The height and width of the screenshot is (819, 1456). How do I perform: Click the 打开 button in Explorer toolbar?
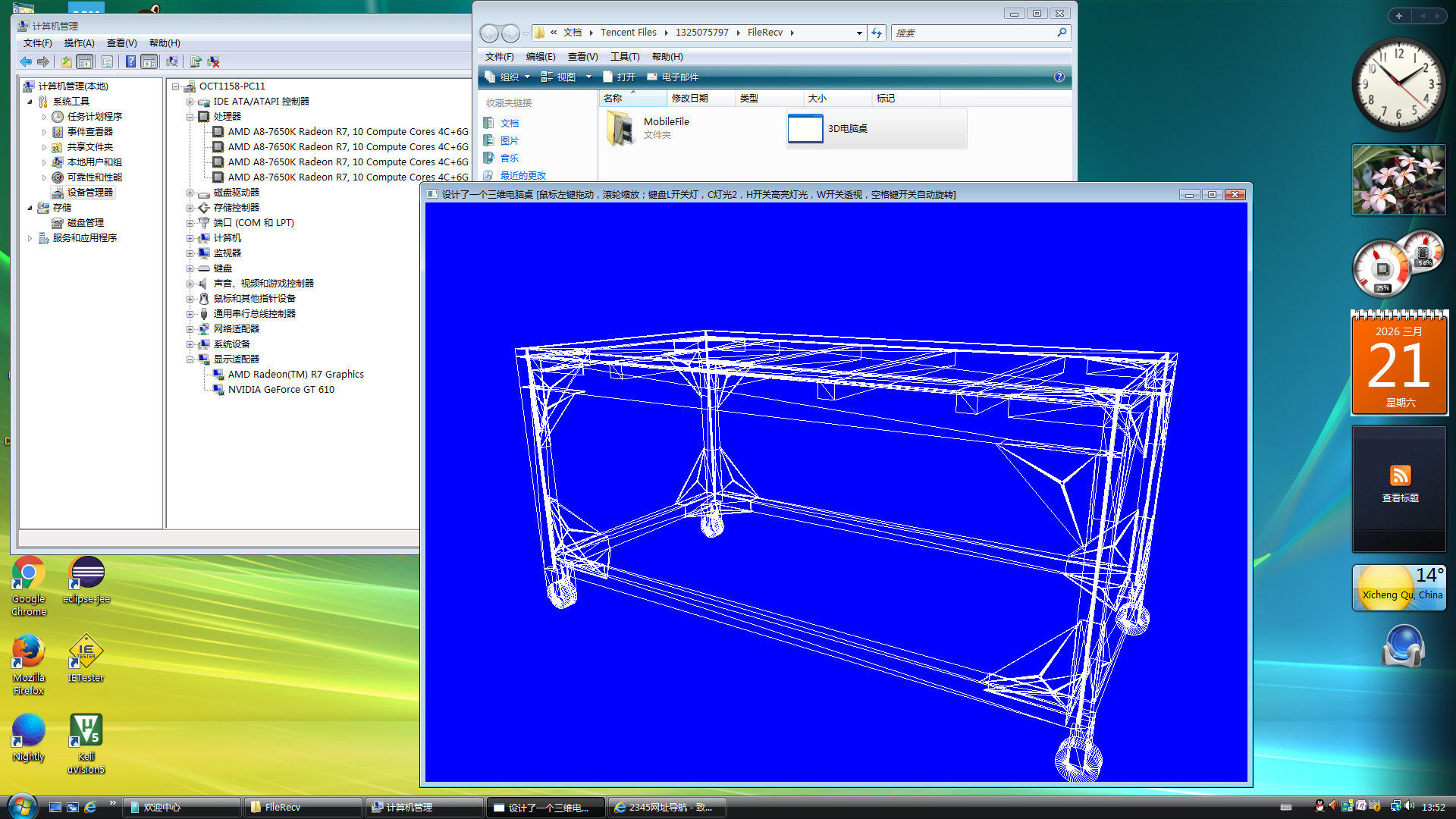[x=619, y=77]
